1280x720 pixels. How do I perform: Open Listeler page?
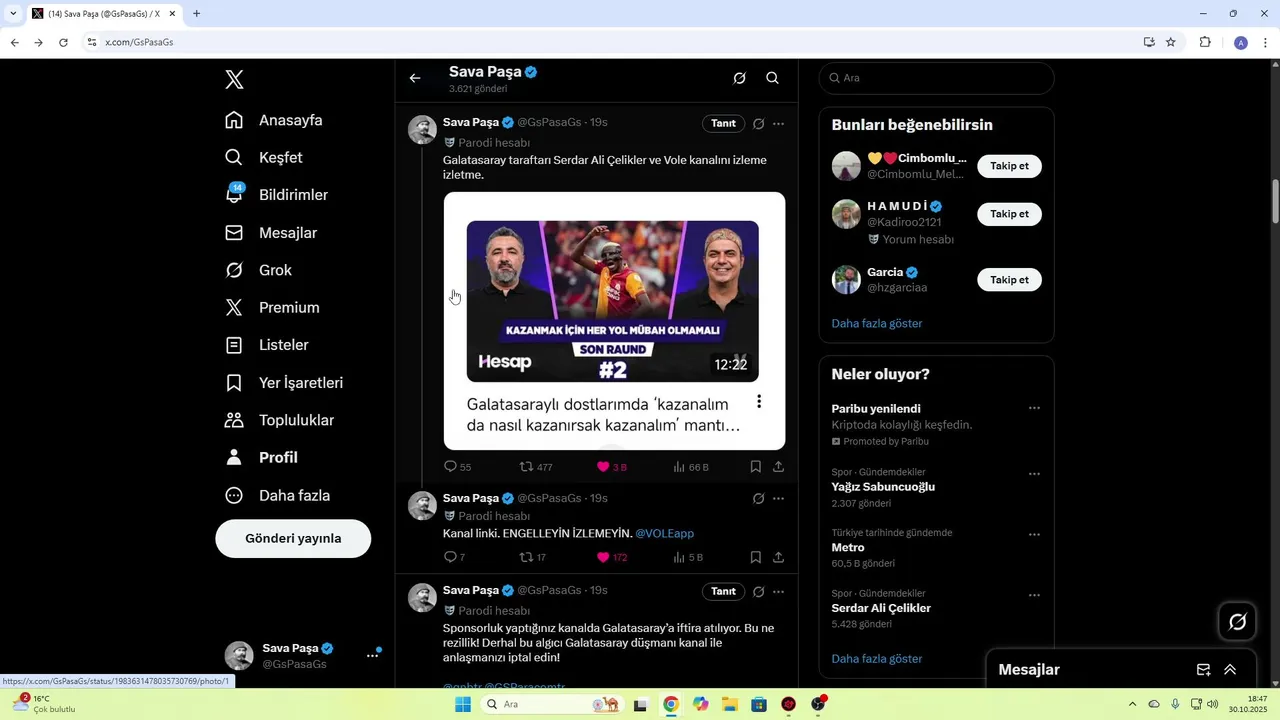tap(267, 345)
